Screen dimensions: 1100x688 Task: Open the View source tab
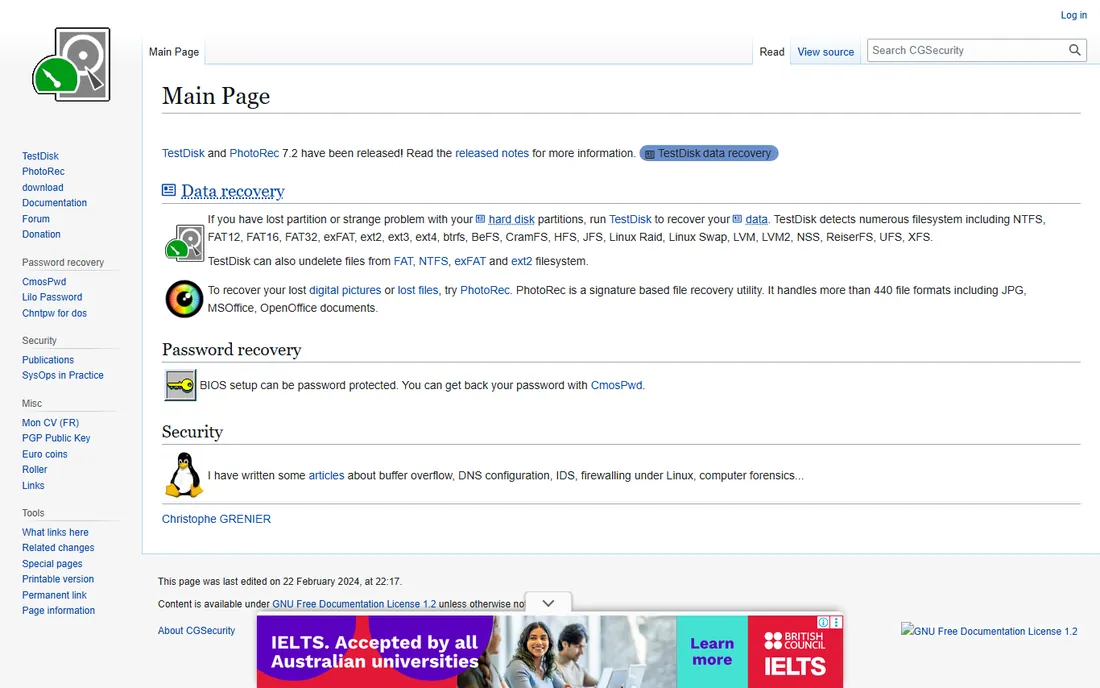click(x=826, y=52)
